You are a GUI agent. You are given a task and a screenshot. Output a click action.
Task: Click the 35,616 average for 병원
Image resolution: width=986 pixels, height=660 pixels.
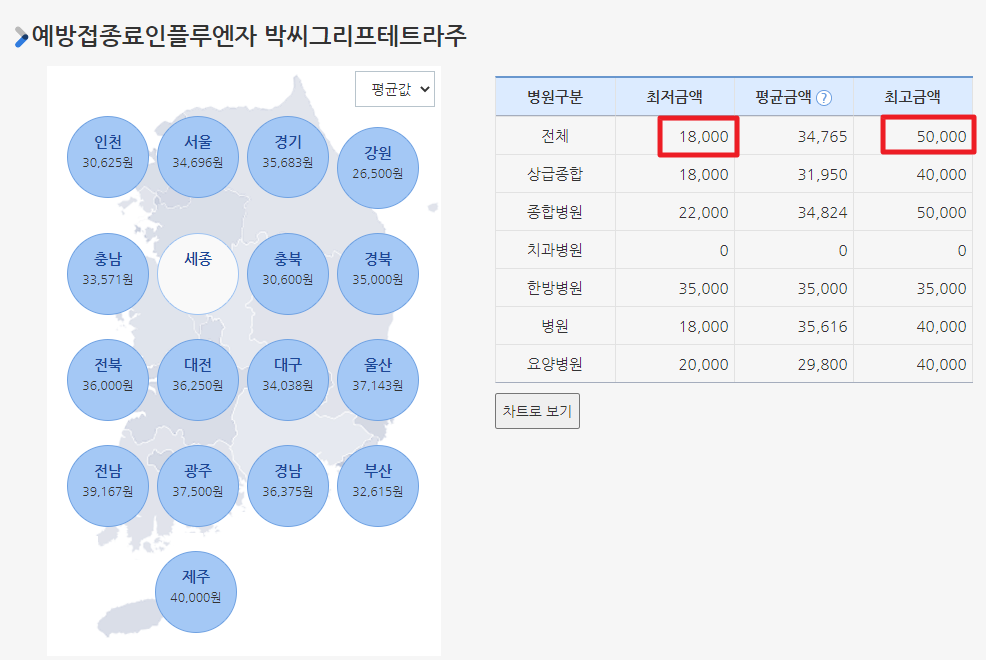[823, 327]
